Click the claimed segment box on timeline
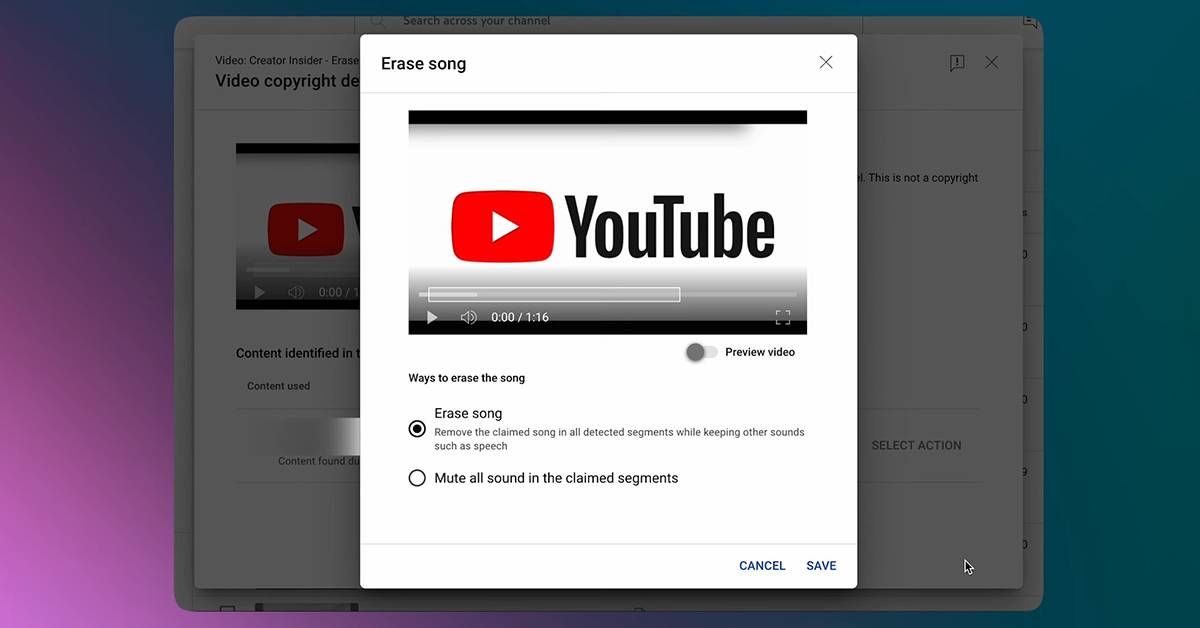Viewport: 1200px width, 628px height. tap(554, 294)
